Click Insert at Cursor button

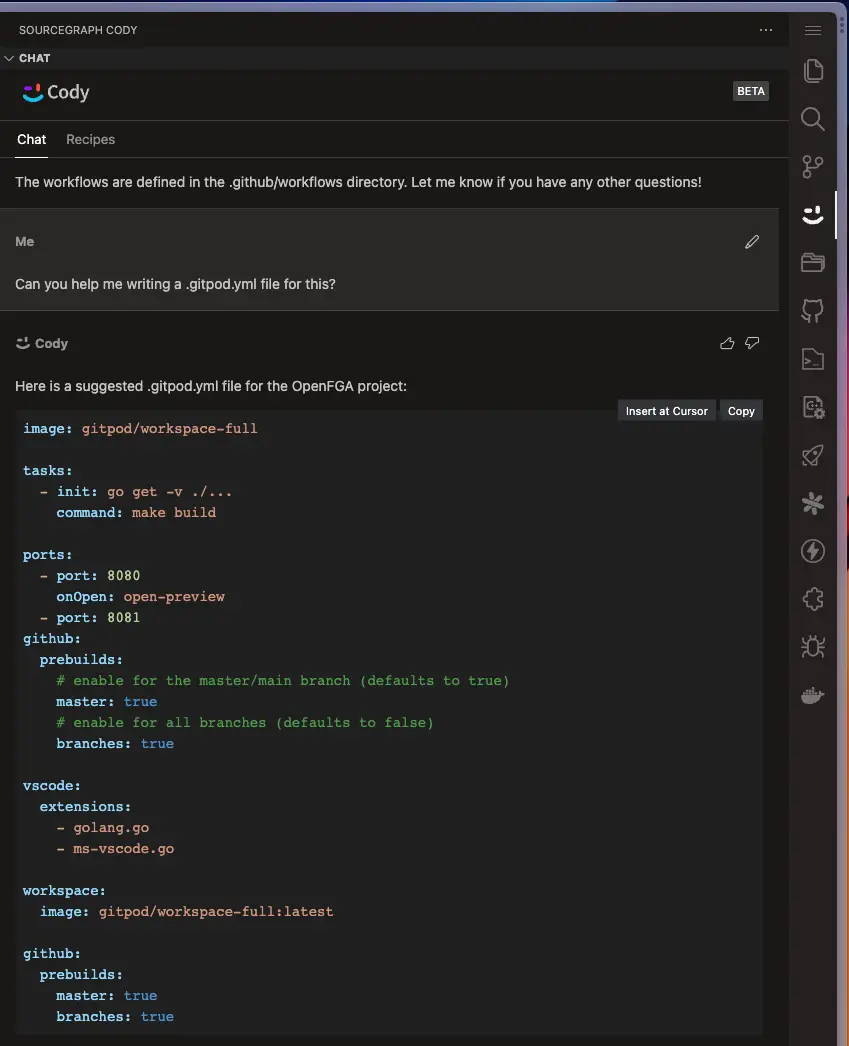[x=666, y=411]
